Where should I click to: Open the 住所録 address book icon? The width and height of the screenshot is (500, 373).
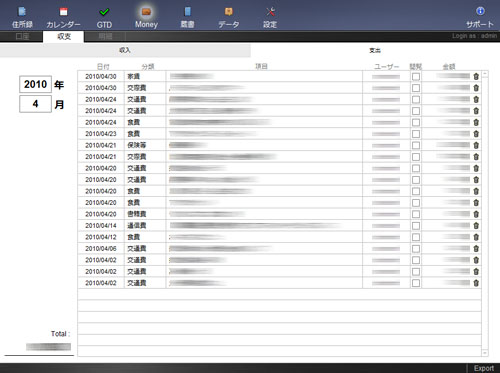coord(22,17)
